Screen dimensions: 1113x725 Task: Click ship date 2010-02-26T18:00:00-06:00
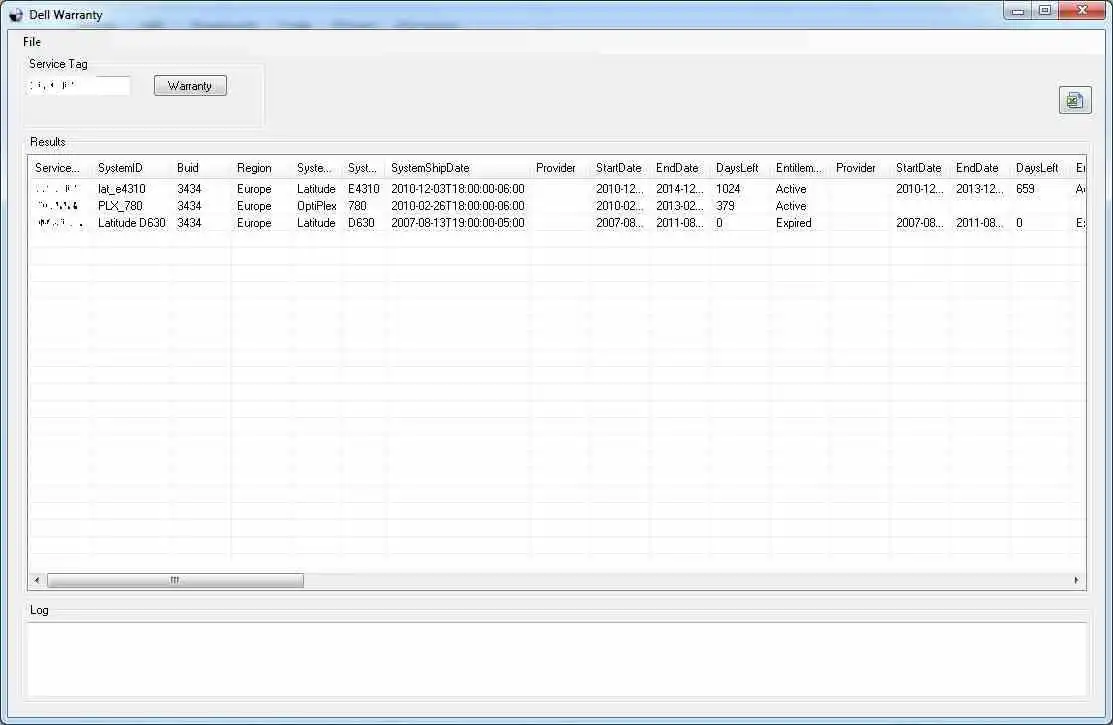click(458, 206)
